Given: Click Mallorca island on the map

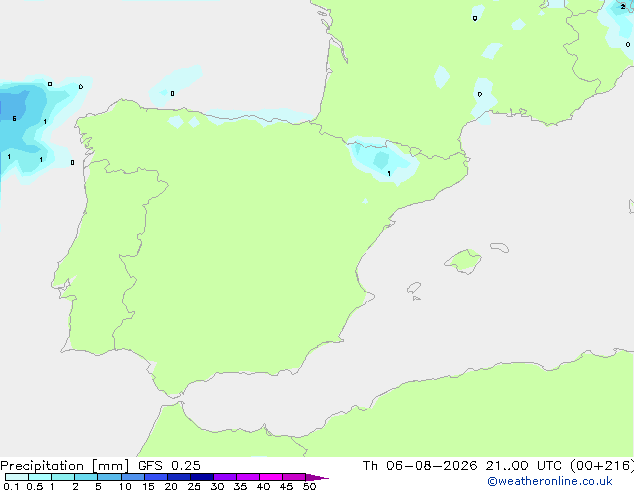Looking at the screenshot, I should (463, 261).
